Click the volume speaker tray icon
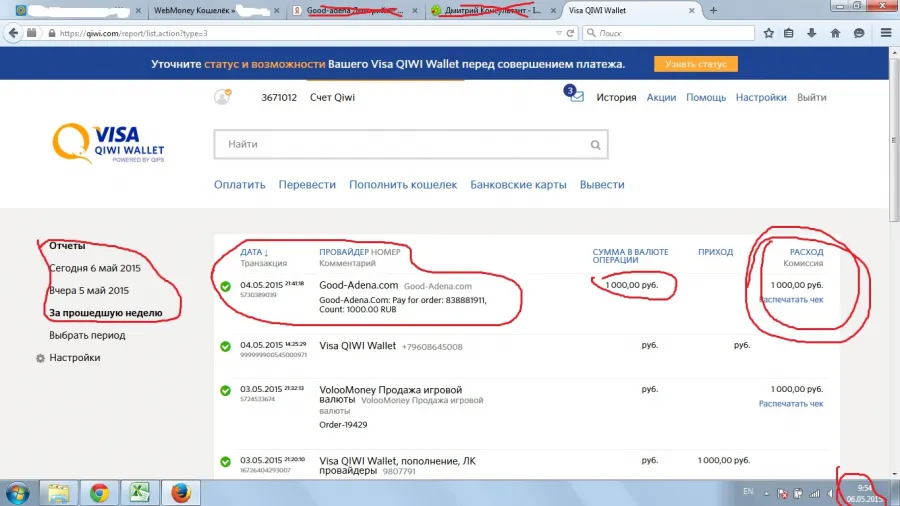Image resolution: width=900 pixels, height=506 pixels. tap(830, 493)
